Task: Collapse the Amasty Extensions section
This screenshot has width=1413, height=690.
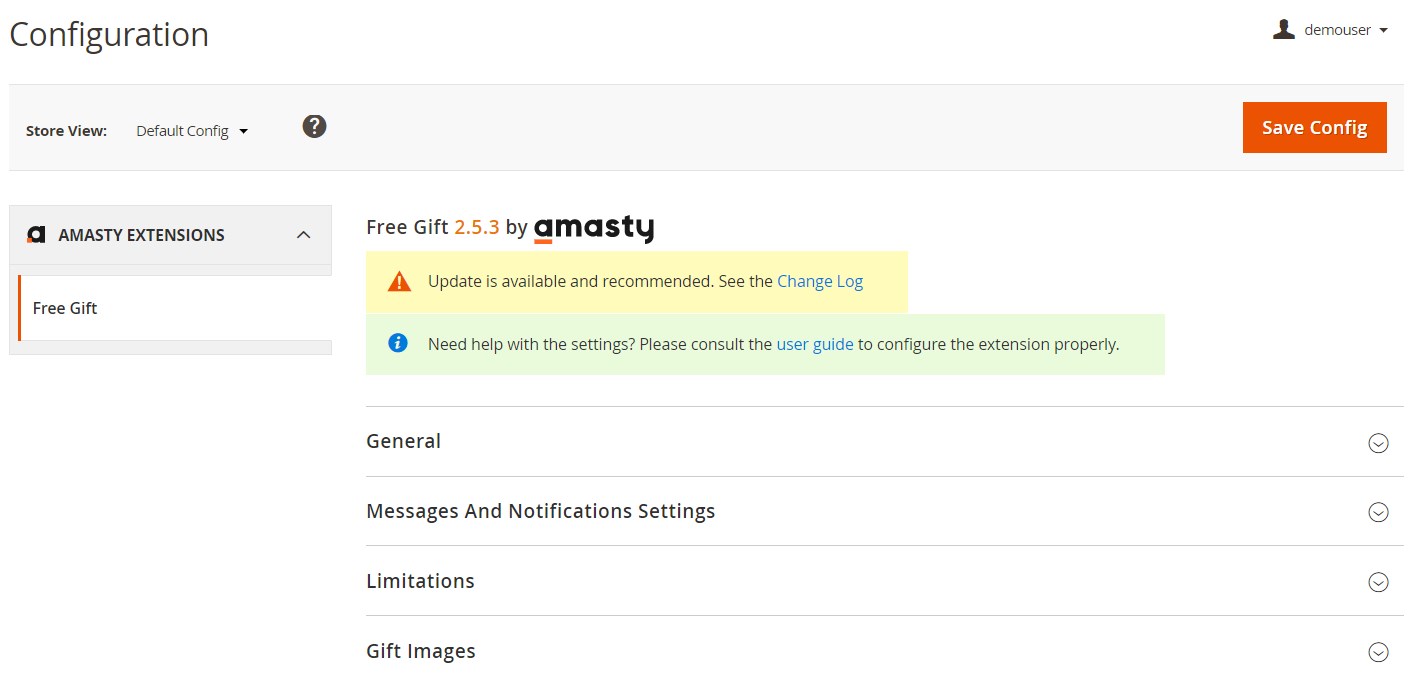Action: coord(304,235)
